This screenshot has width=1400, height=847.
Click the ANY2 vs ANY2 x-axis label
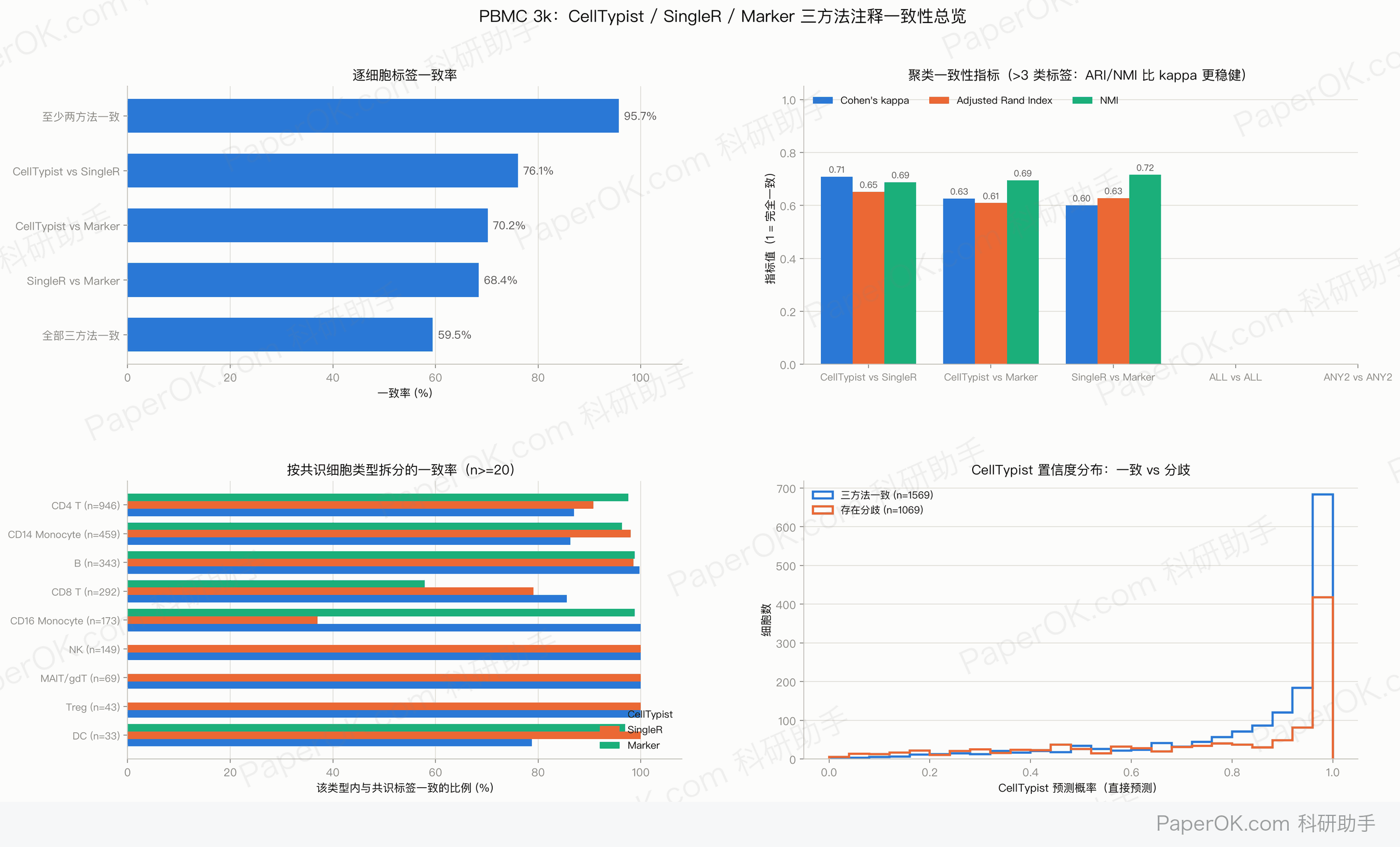[x=1358, y=377]
